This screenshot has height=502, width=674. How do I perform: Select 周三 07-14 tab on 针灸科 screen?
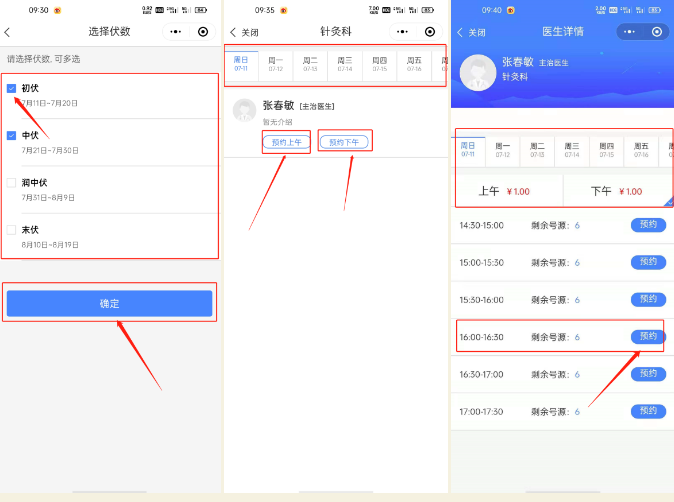tap(345, 64)
